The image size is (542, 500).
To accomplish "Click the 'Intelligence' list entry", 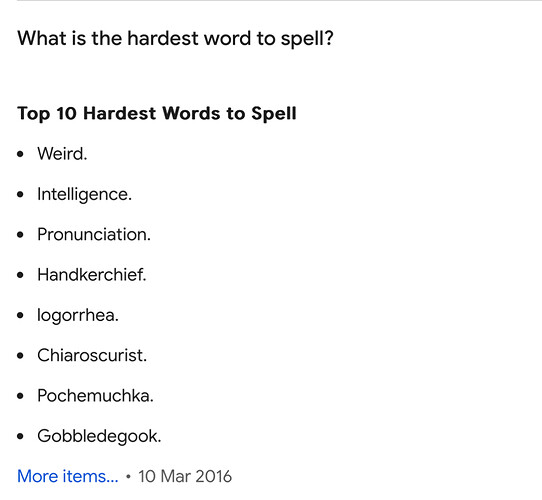I will pos(84,194).
